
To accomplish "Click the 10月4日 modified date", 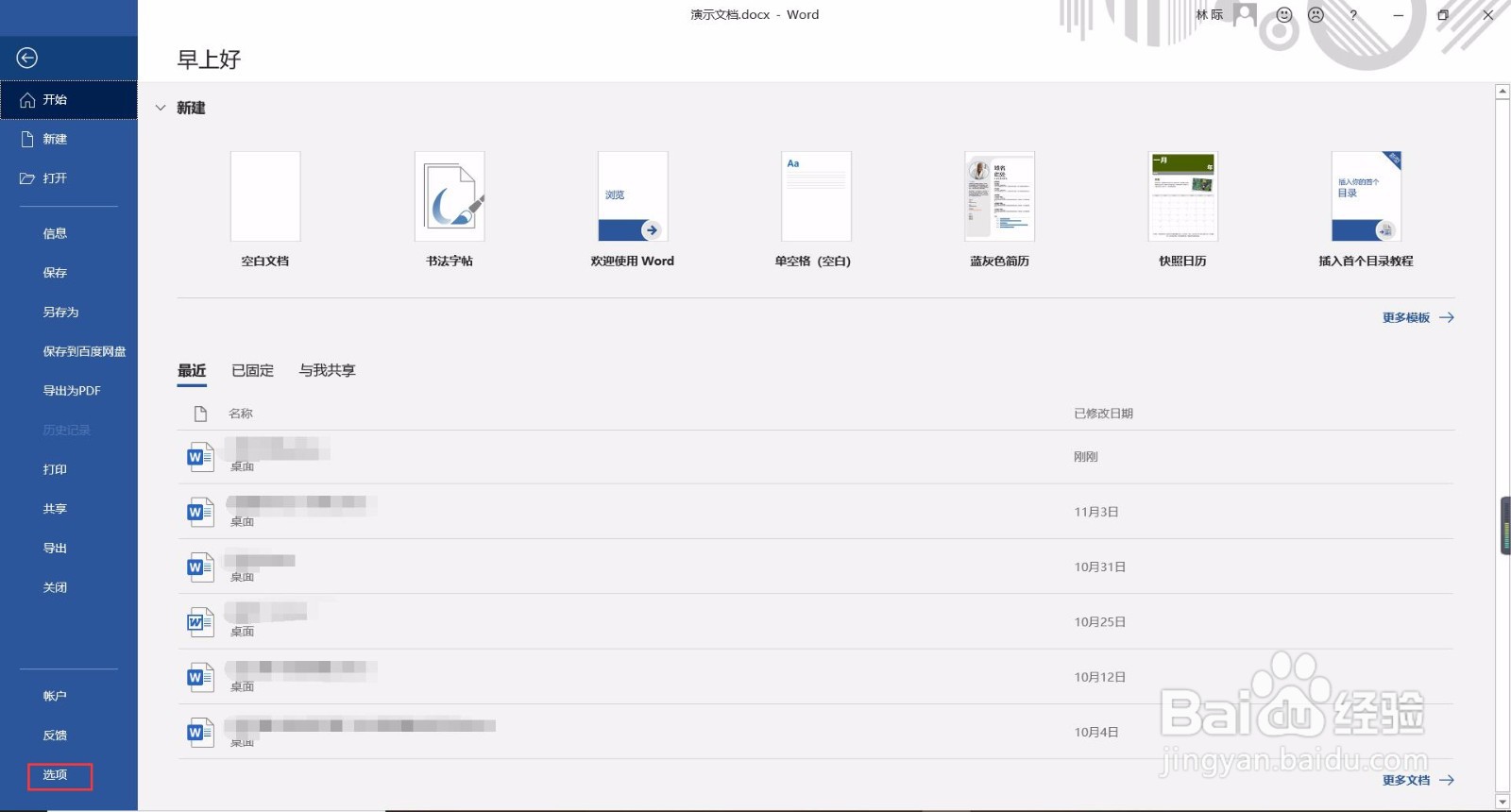I will pos(1096,733).
